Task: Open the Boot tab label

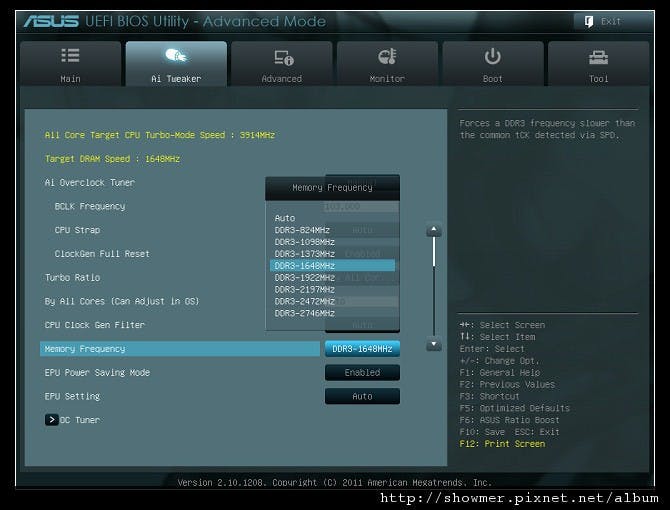Action: 493,79
